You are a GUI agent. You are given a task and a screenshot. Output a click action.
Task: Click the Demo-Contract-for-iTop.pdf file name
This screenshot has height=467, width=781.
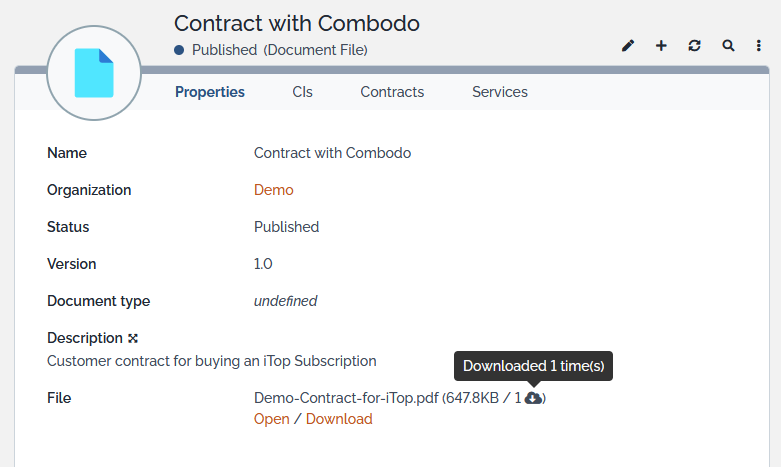[346, 398]
